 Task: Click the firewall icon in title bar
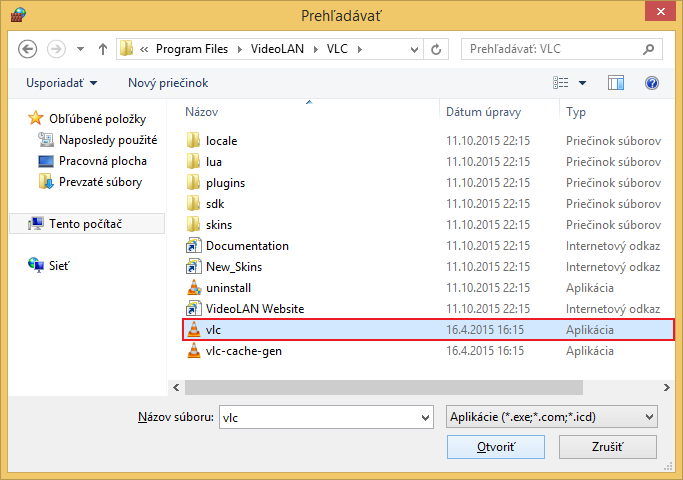point(18,15)
